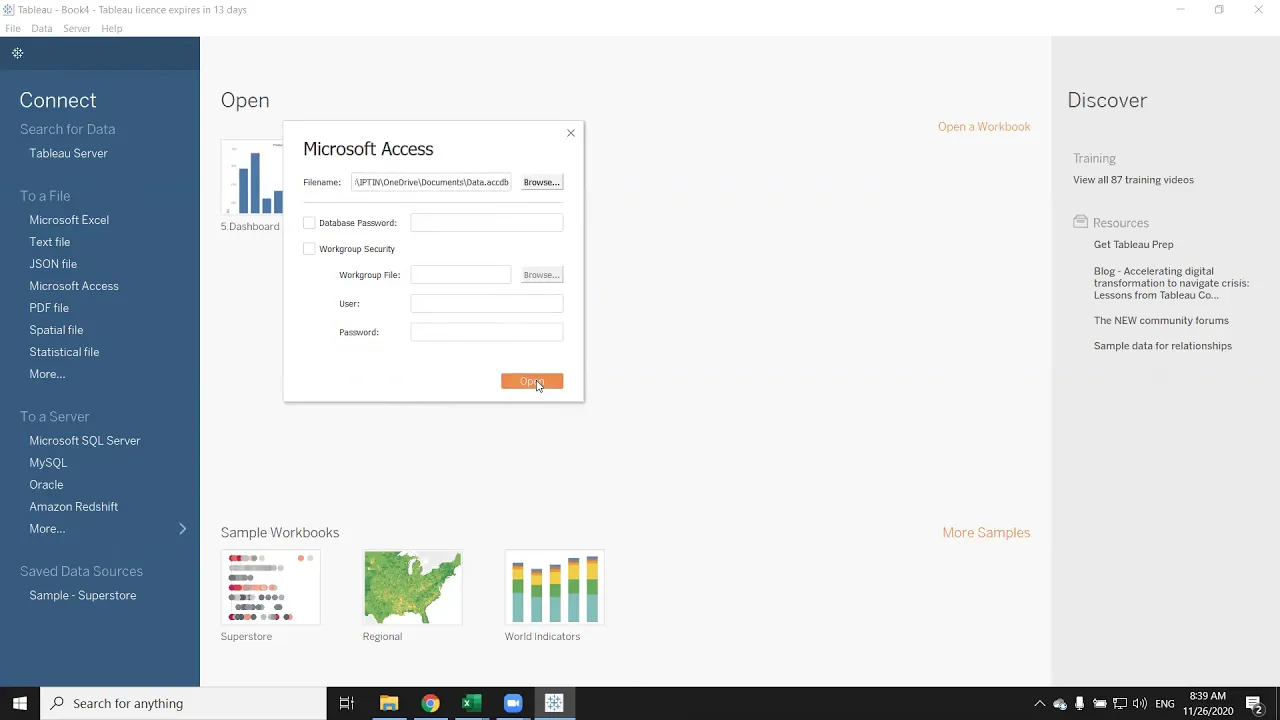Screen dimensions: 1280x720
Task: Open Zoom from the taskbar
Action: pos(513,703)
